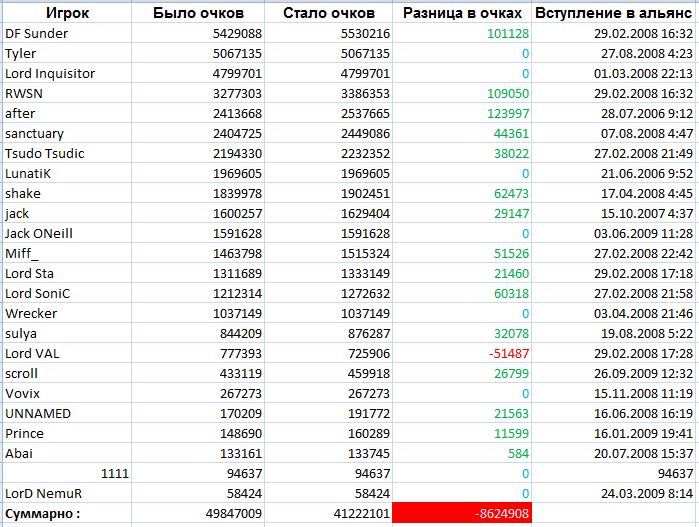Click the 'LunatiK' player cell

[67, 173]
